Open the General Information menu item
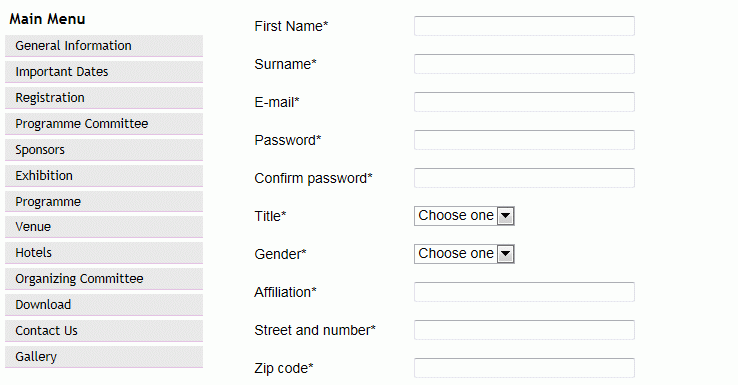Image resolution: width=738 pixels, height=385 pixels. point(104,46)
